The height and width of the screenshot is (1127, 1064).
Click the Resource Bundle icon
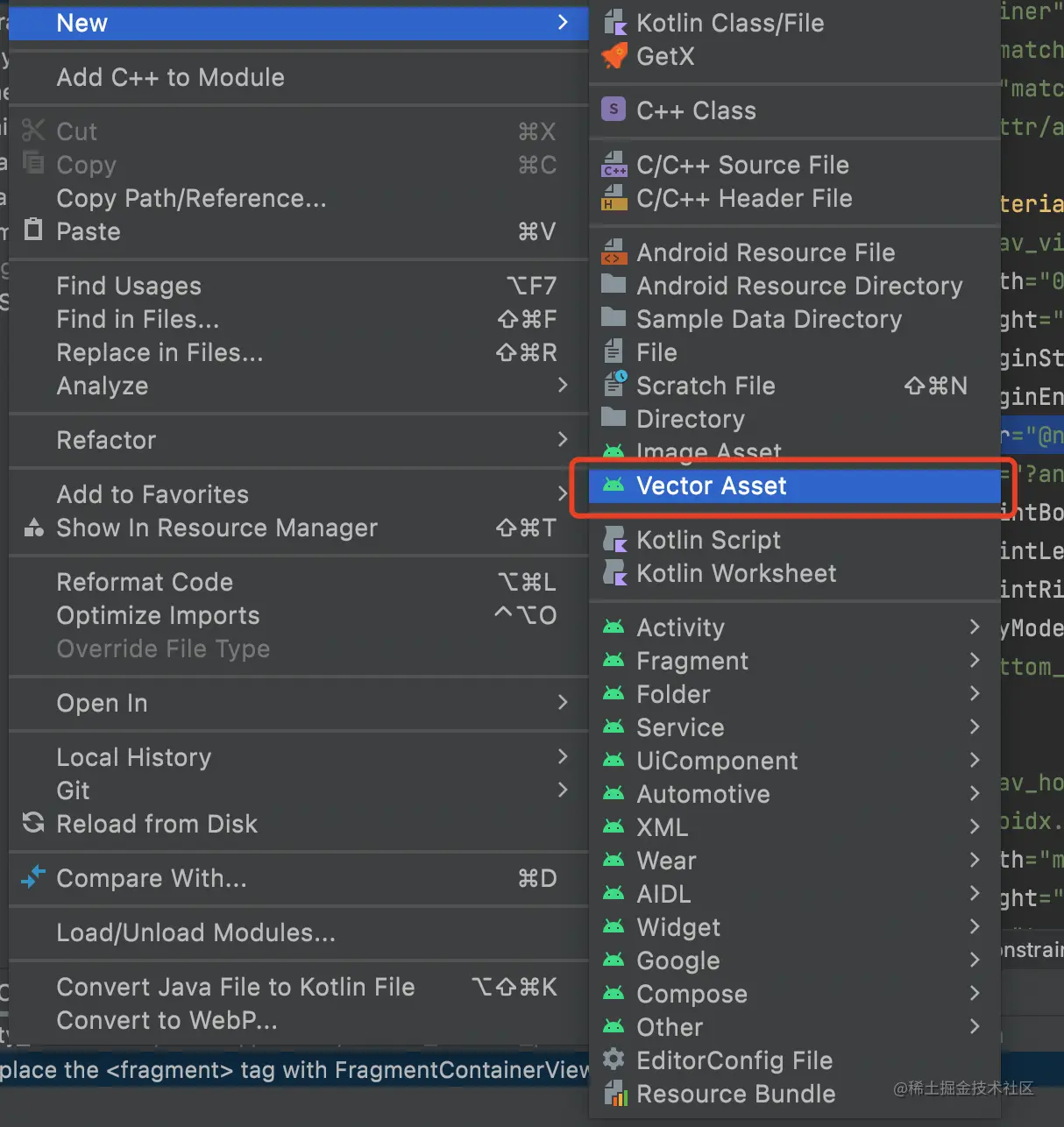point(615,1094)
